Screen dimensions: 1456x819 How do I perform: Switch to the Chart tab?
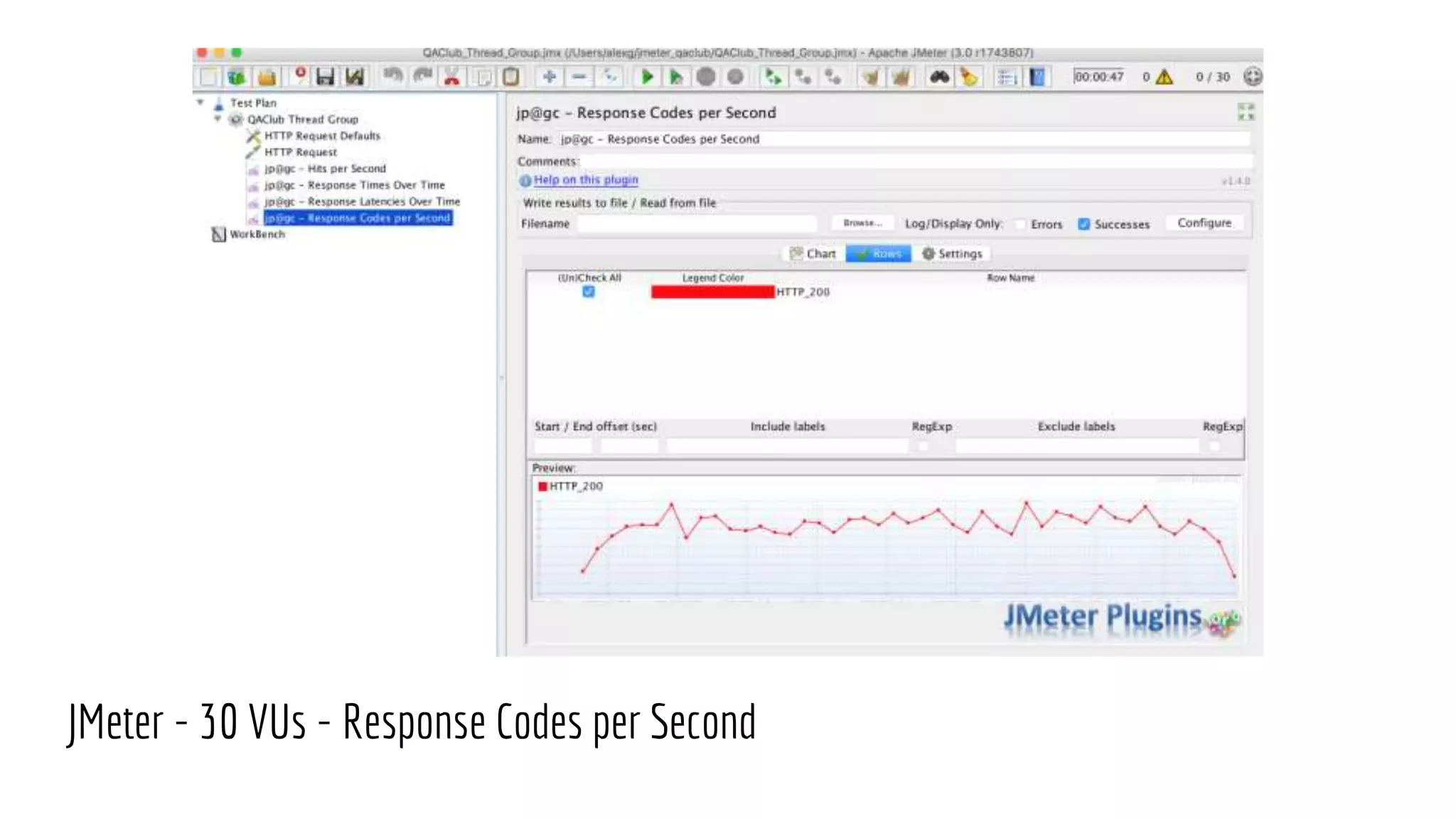tap(813, 254)
